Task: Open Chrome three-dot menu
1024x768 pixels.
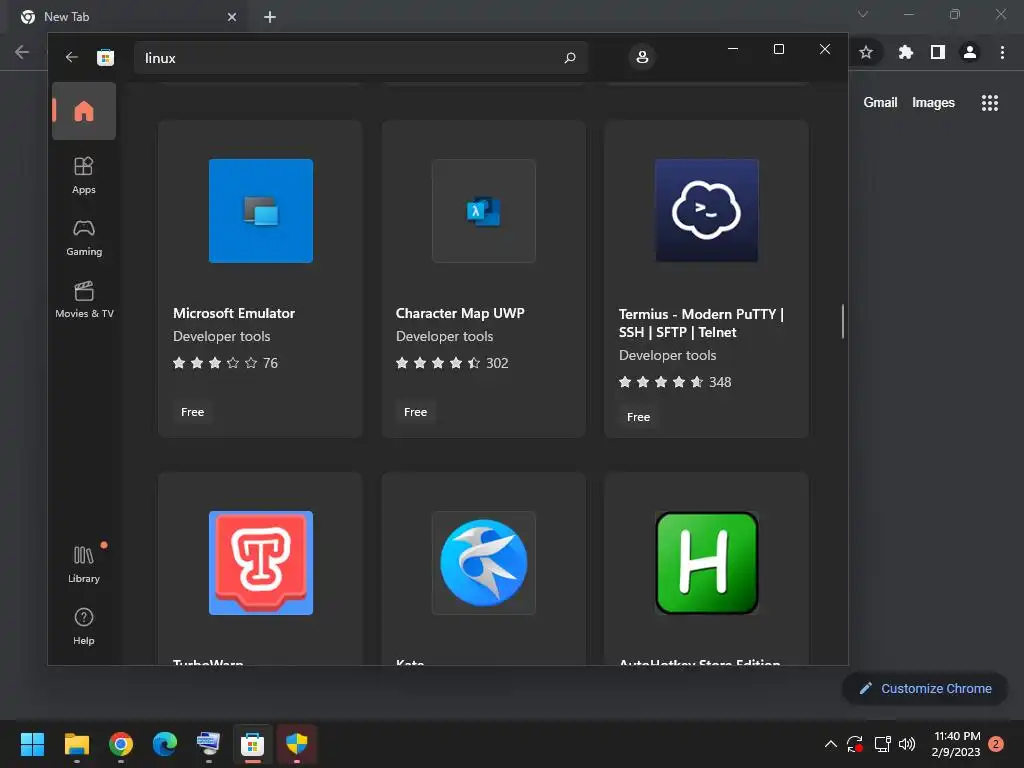Action: coord(1002,52)
